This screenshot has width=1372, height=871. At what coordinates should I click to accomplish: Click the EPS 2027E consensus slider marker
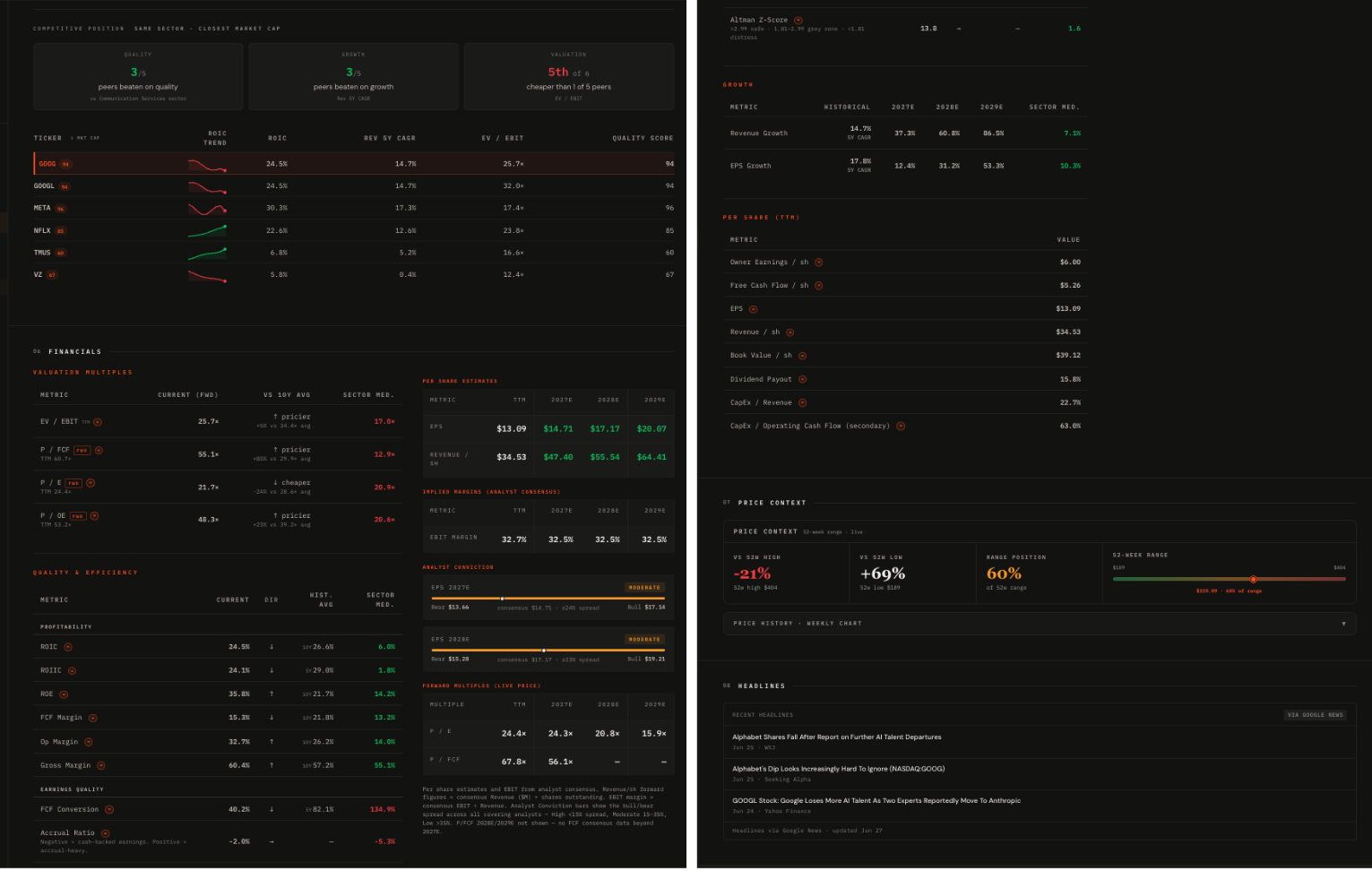502,599
